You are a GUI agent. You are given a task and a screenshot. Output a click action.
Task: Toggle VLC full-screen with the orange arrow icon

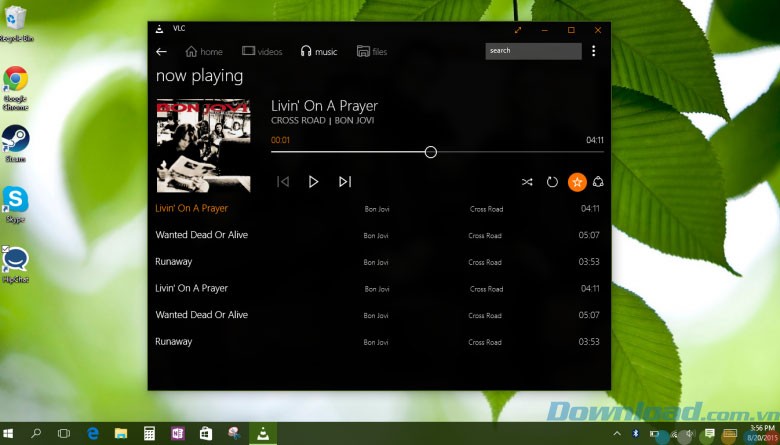tap(518, 30)
